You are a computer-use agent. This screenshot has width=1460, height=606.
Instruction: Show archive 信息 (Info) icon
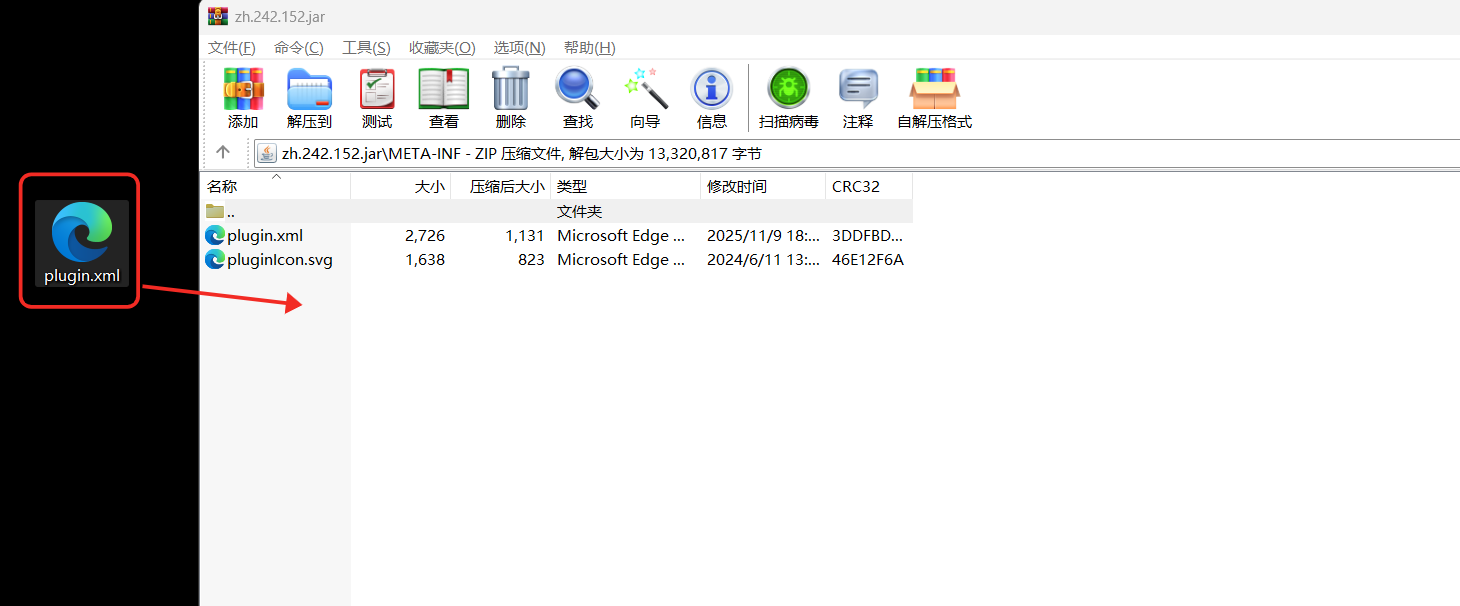pyautogui.click(x=711, y=97)
